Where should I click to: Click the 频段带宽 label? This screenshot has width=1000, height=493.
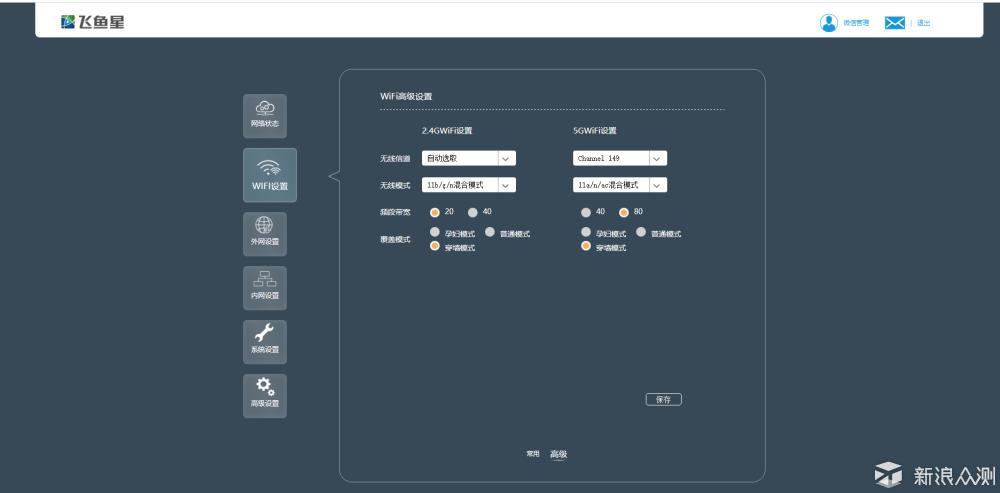tap(395, 212)
